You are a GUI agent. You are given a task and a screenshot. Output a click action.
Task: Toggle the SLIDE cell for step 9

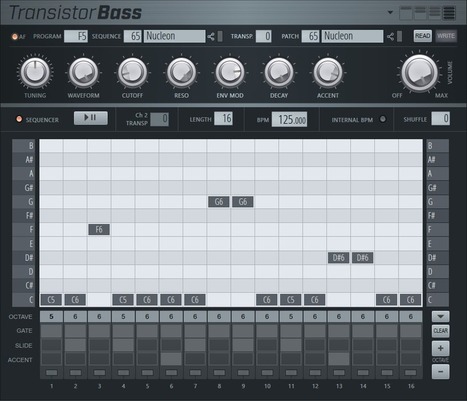point(243,345)
